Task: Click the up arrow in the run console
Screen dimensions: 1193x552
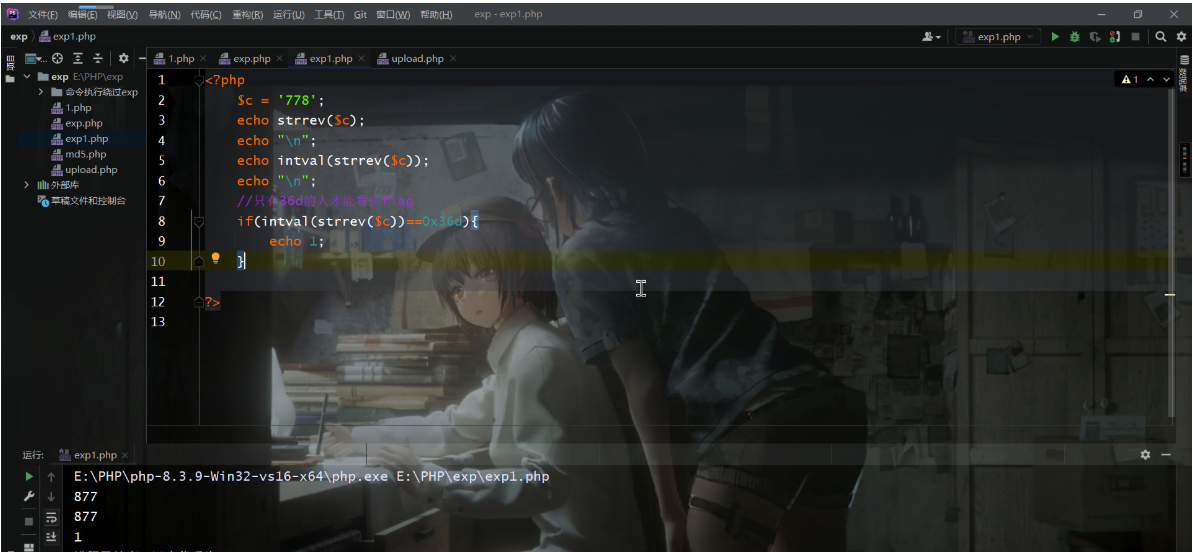Action: 51,477
